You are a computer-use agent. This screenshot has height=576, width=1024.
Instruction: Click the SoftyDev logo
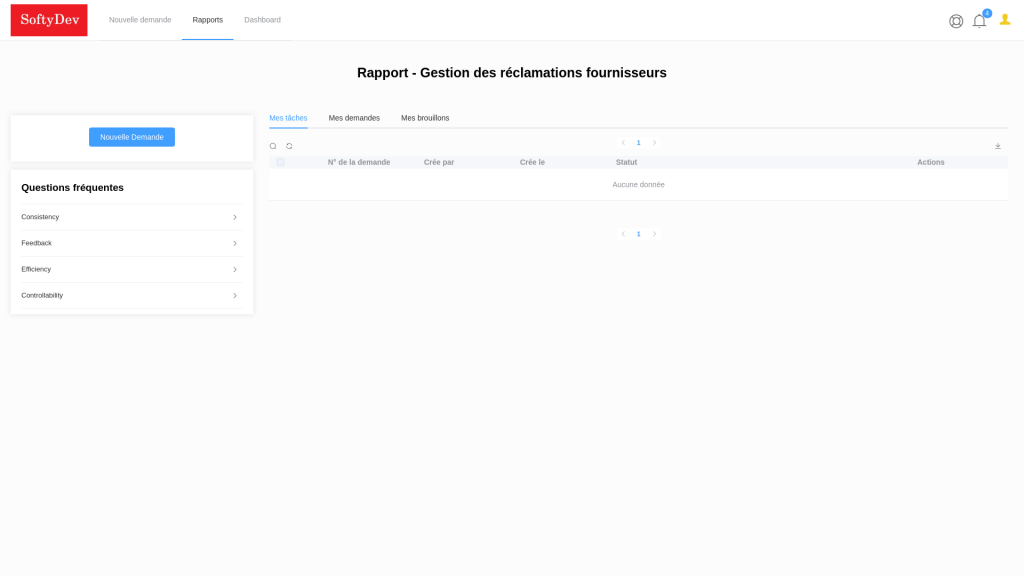[x=49, y=20]
